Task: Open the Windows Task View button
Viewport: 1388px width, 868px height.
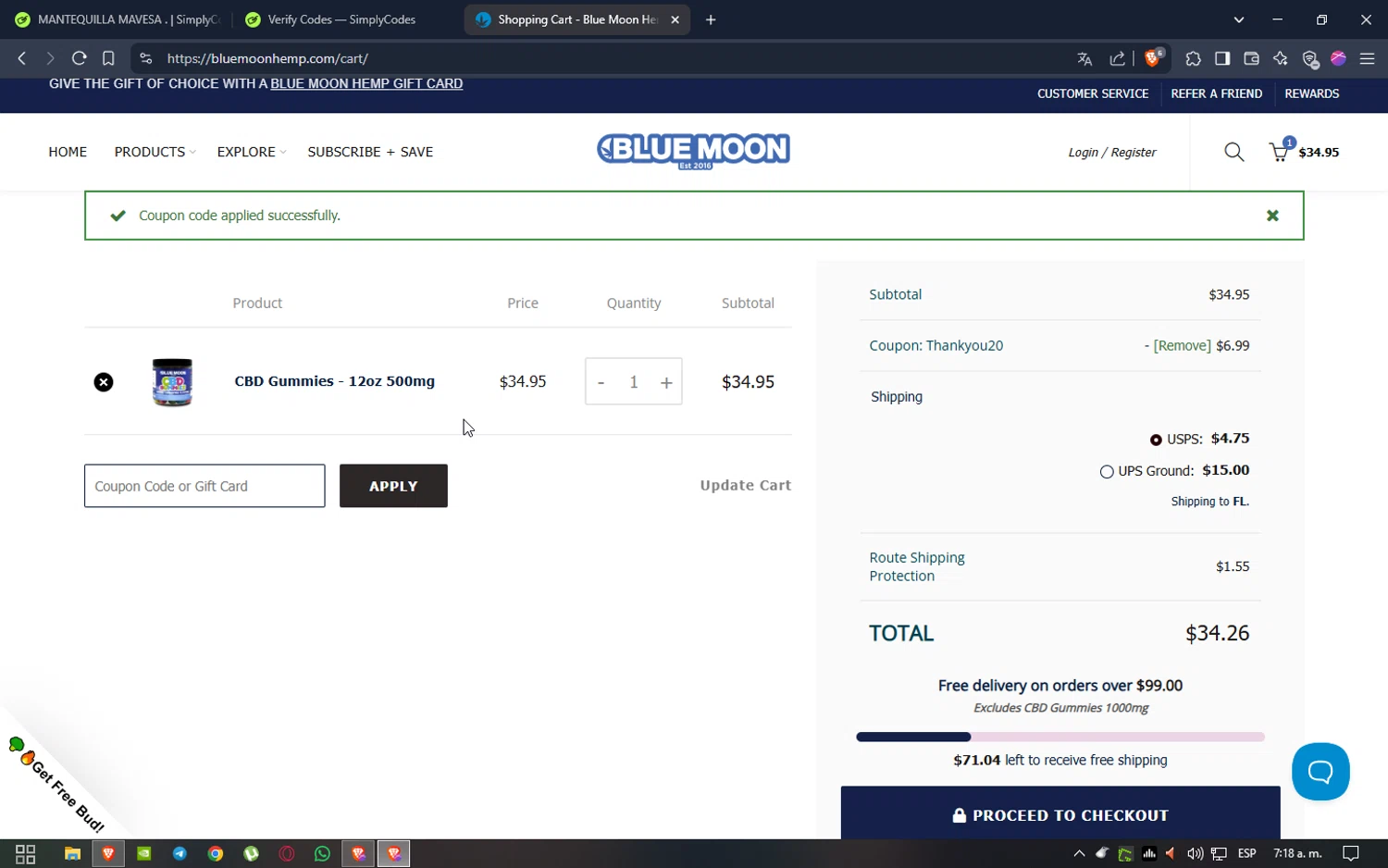Action: pyautogui.click(x=25, y=853)
